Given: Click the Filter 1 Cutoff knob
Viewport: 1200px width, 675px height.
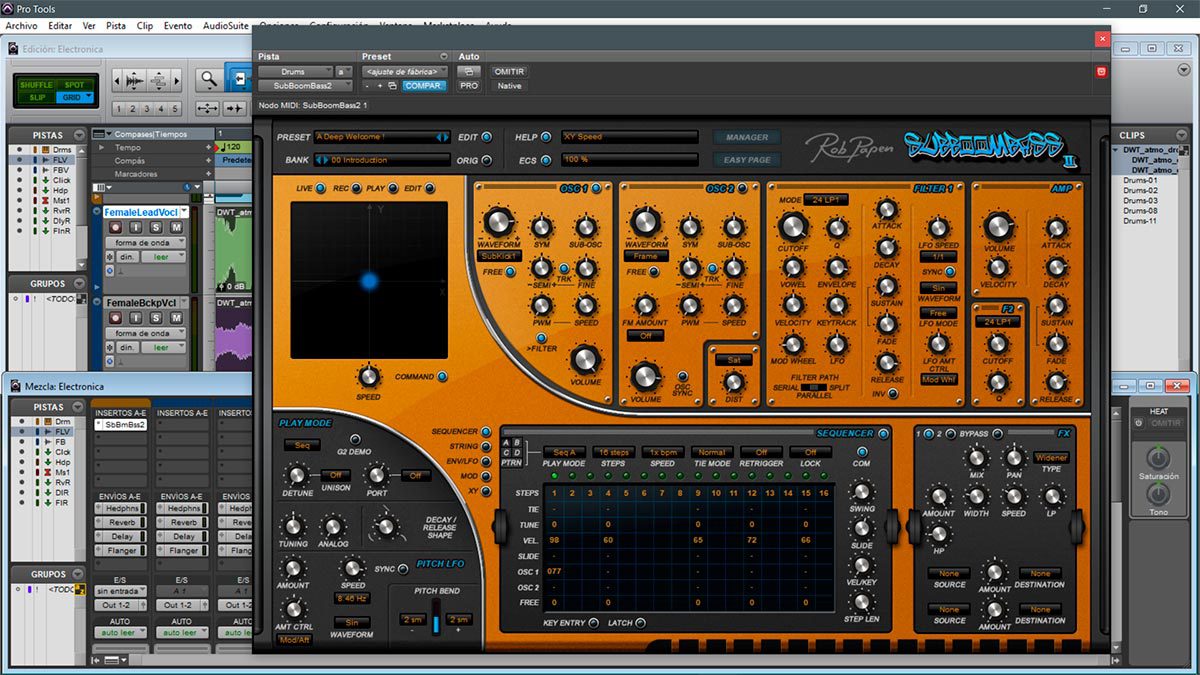Looking at the screenshot, I should tap(792, 226).
